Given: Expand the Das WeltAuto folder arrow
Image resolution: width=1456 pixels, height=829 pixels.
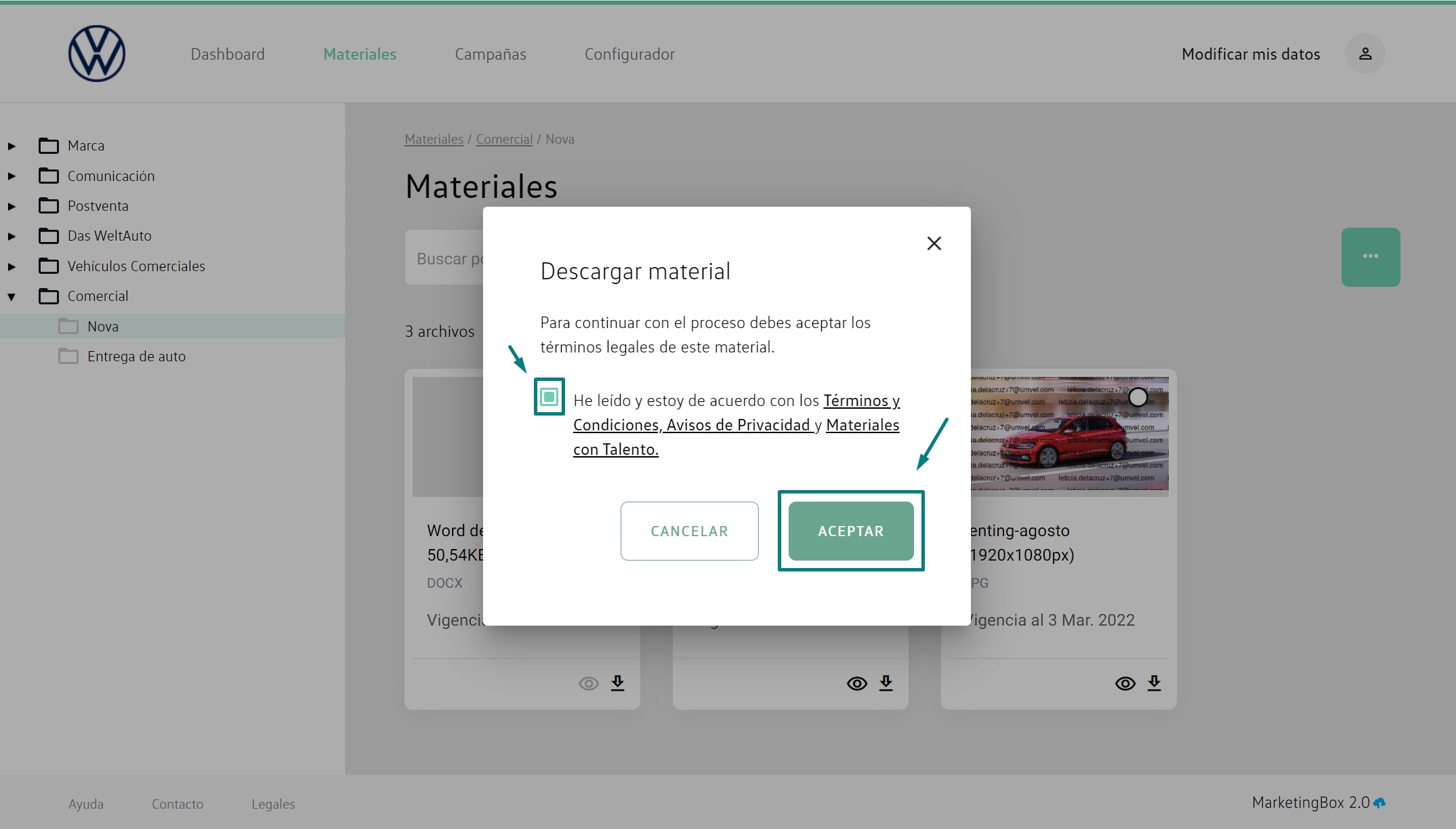Looking at the screenshot, I should point(12,236).
